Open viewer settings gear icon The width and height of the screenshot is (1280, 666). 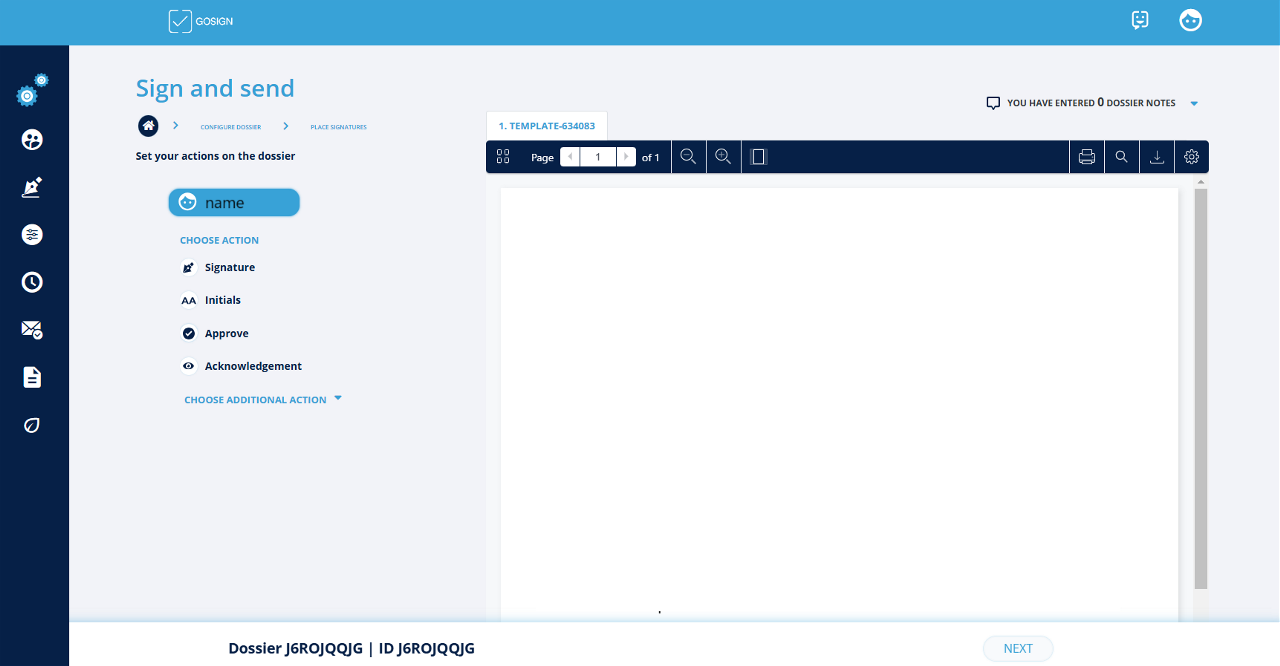tap(1191, 157)
